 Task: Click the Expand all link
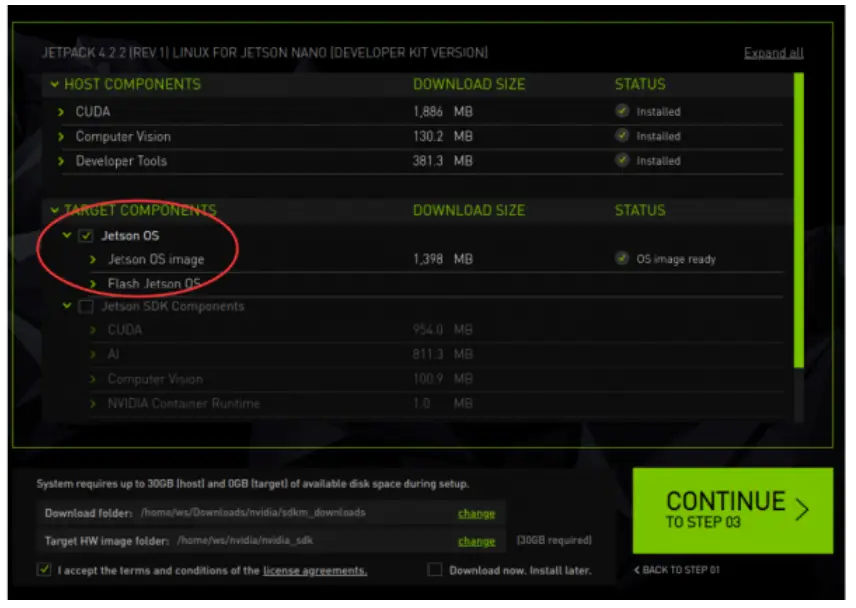pos(773,53)
